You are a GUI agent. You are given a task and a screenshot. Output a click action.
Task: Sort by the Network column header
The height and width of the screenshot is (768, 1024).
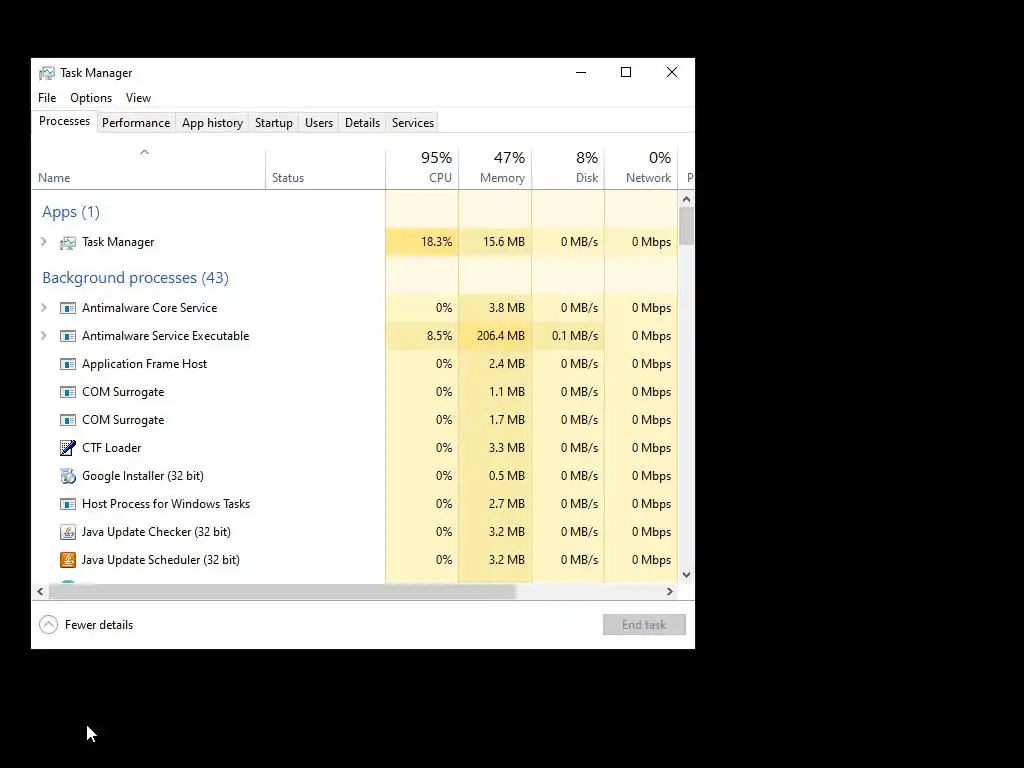coord(641,168)
